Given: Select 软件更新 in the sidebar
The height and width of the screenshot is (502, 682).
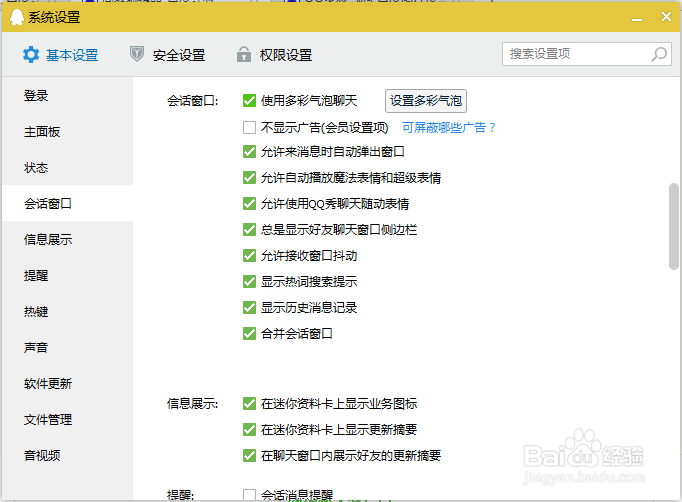Looking at the screenshot, I should 67,384.
